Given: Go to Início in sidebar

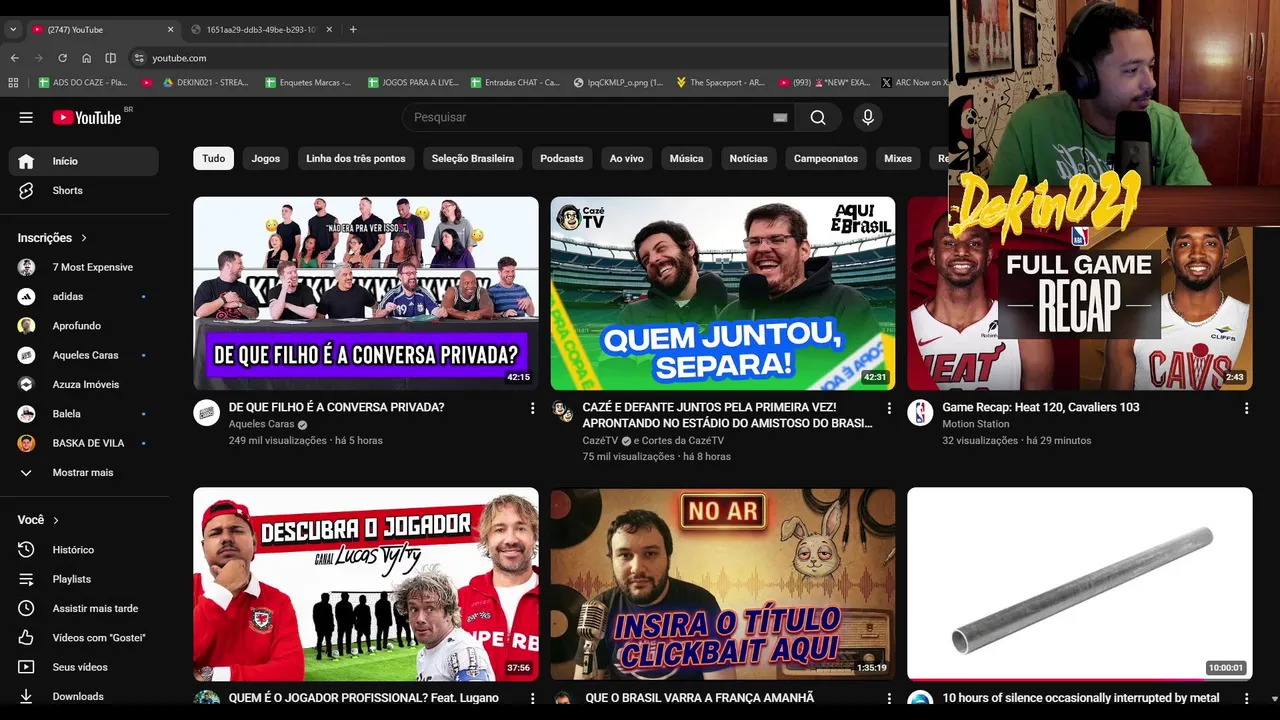Looking at the screenshot, I should 84,161.
